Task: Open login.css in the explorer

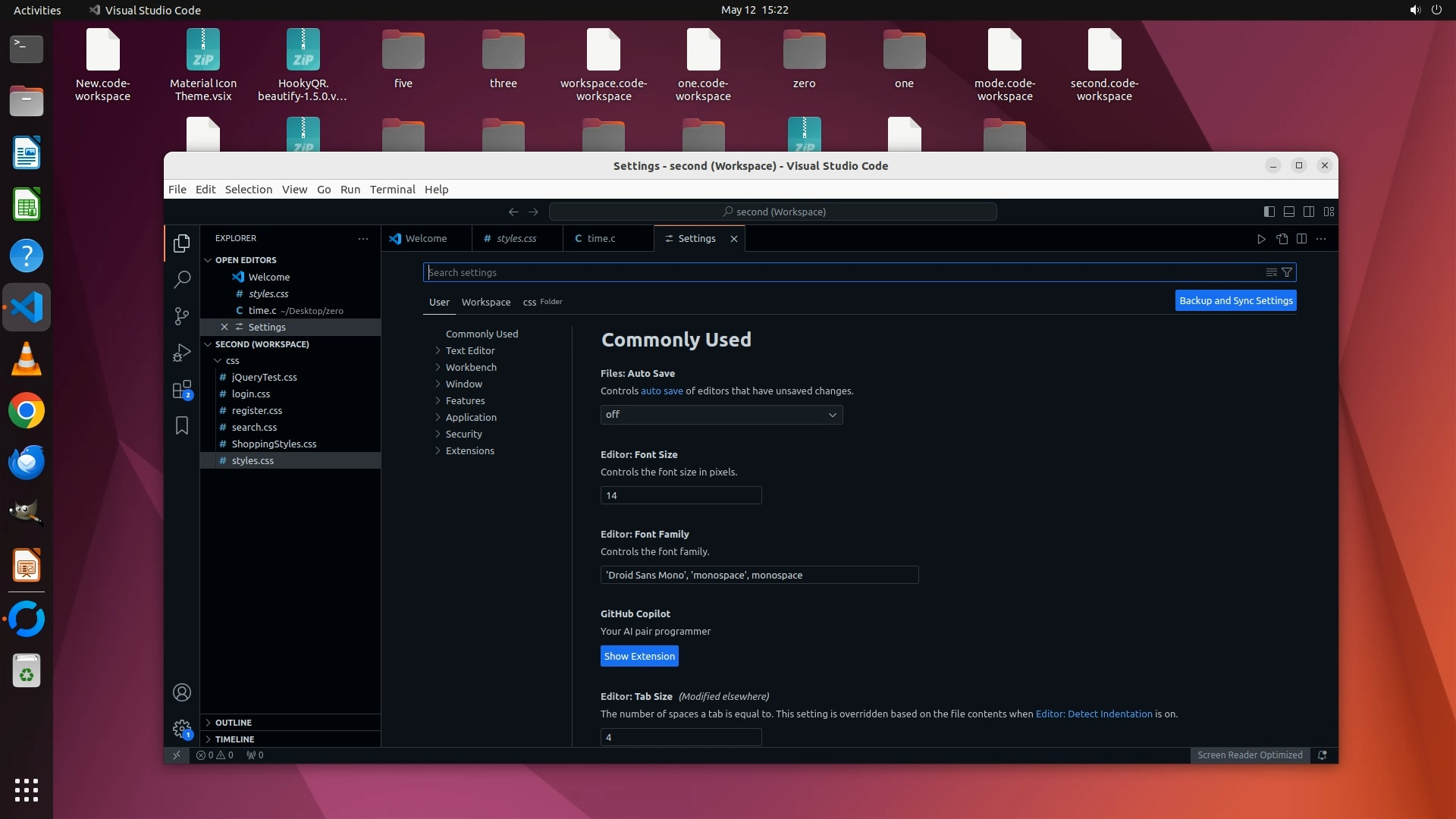Action: pyautogui.click(x=251, y=394)
